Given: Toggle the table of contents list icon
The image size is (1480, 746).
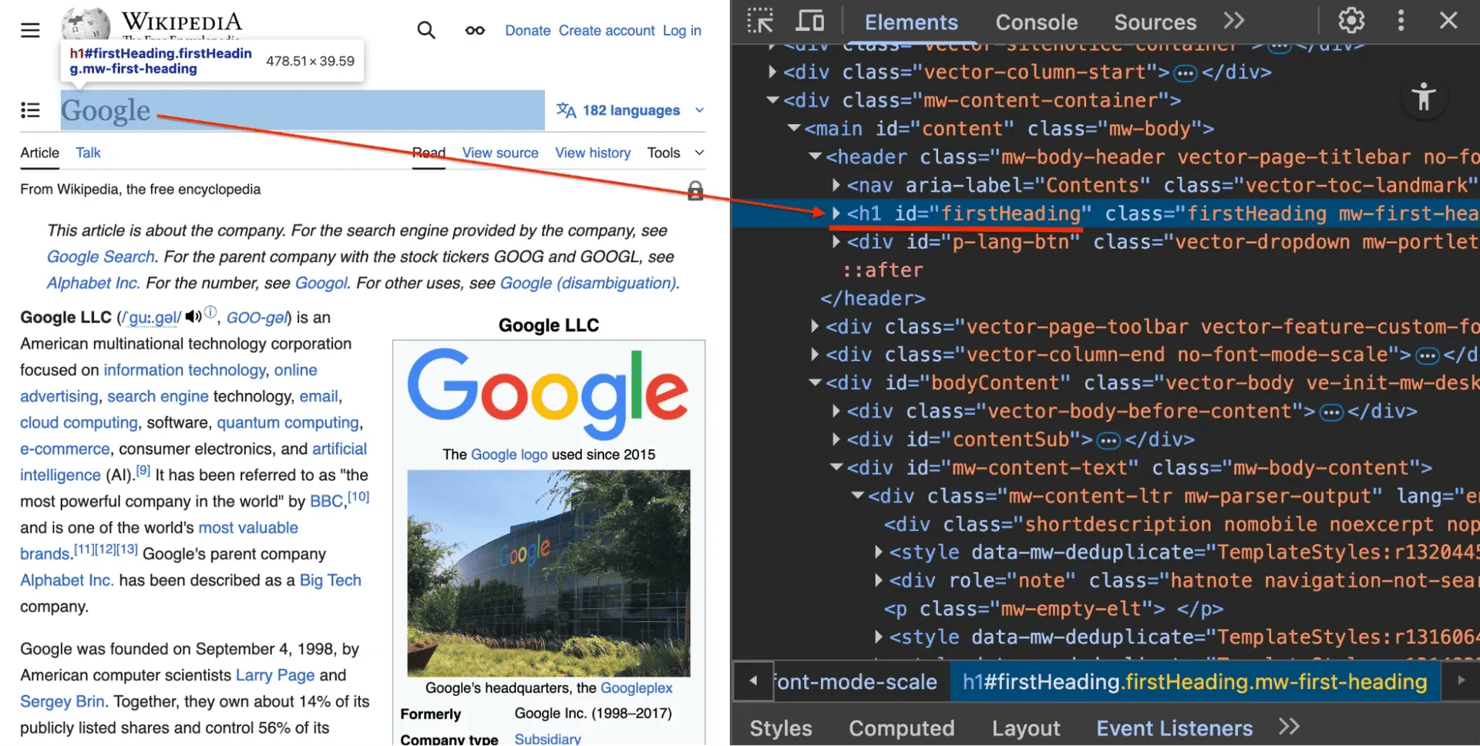Looking at the screenshot, I should click(x=30, y=110).
